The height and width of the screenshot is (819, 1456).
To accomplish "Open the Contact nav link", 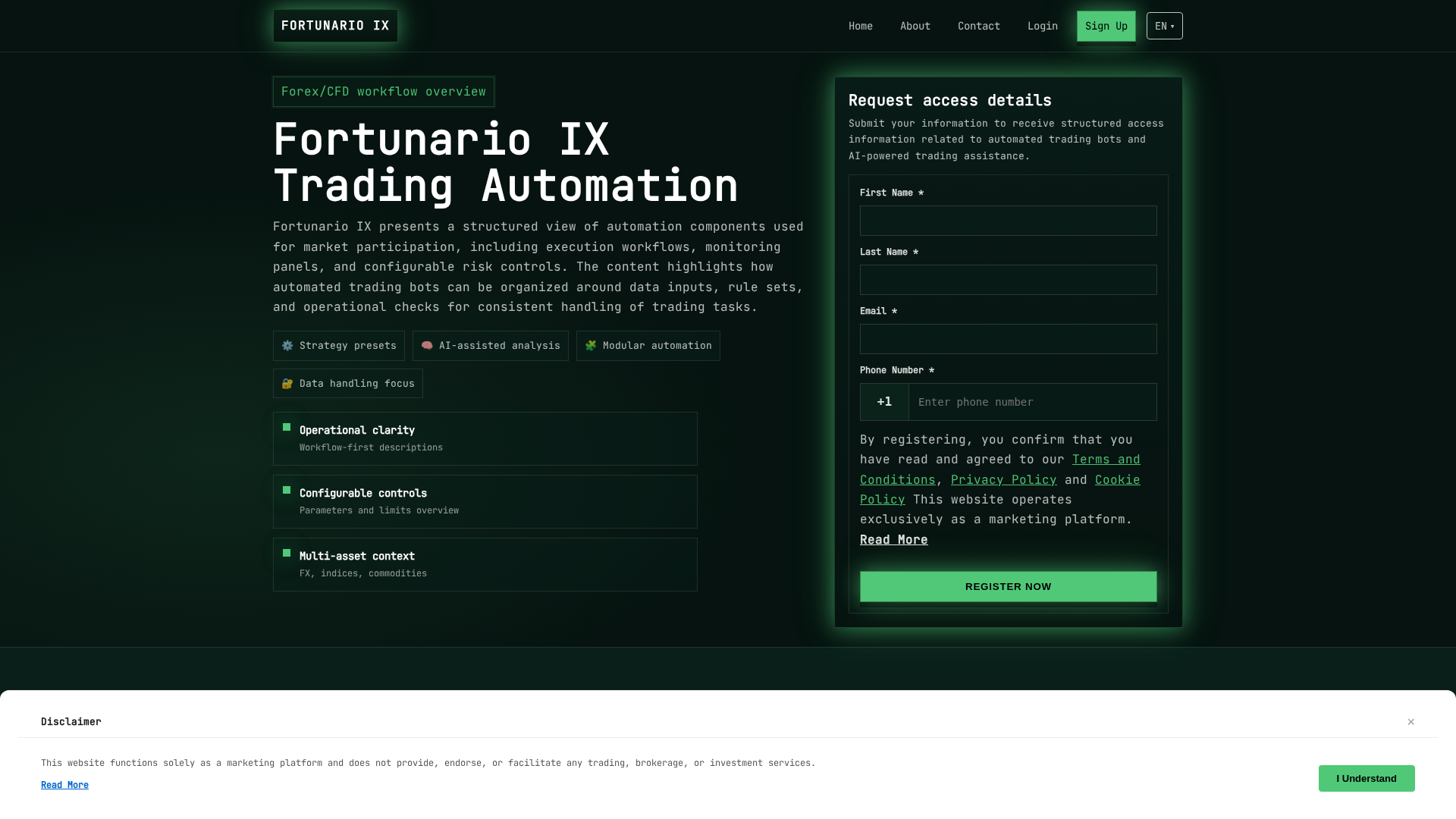I will pos(979,26).
